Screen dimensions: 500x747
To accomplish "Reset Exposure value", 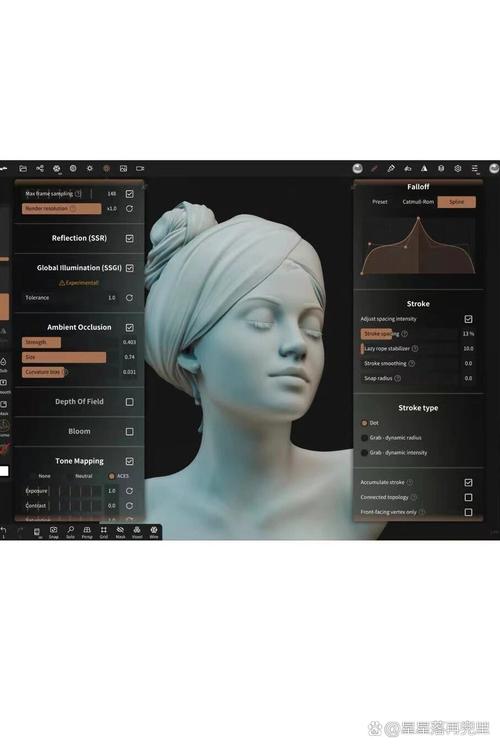I will 130,491.
